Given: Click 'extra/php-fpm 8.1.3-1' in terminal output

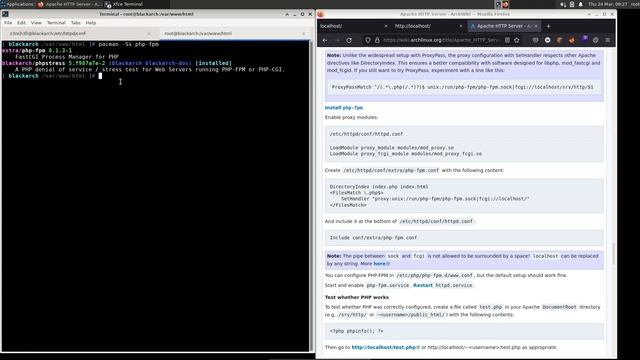Looking at the screenshot, I should click(37, 51).
